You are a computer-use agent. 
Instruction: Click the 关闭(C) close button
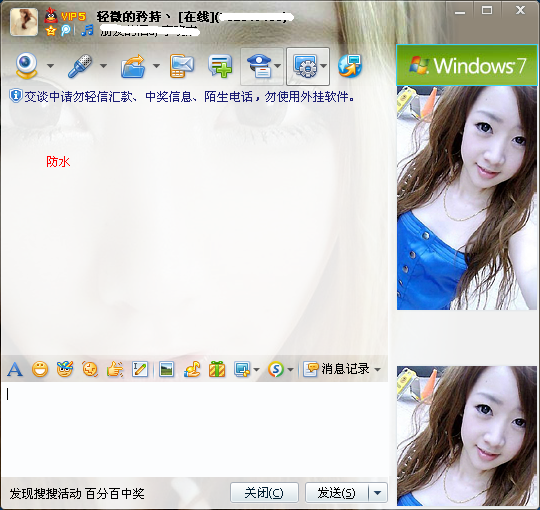pos(264,493)
